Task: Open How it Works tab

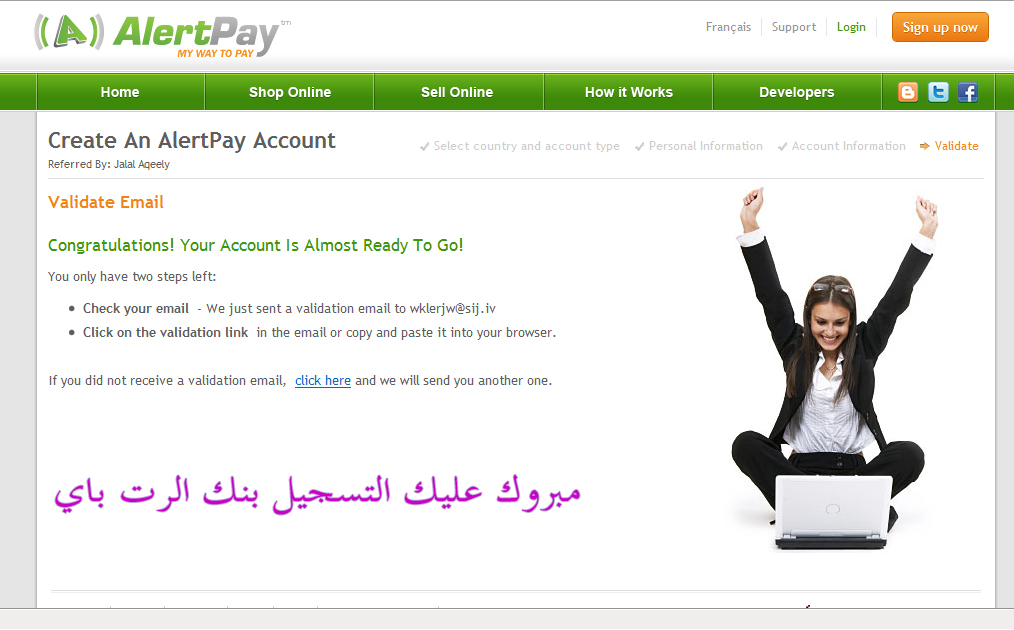Action: (629, 92)
